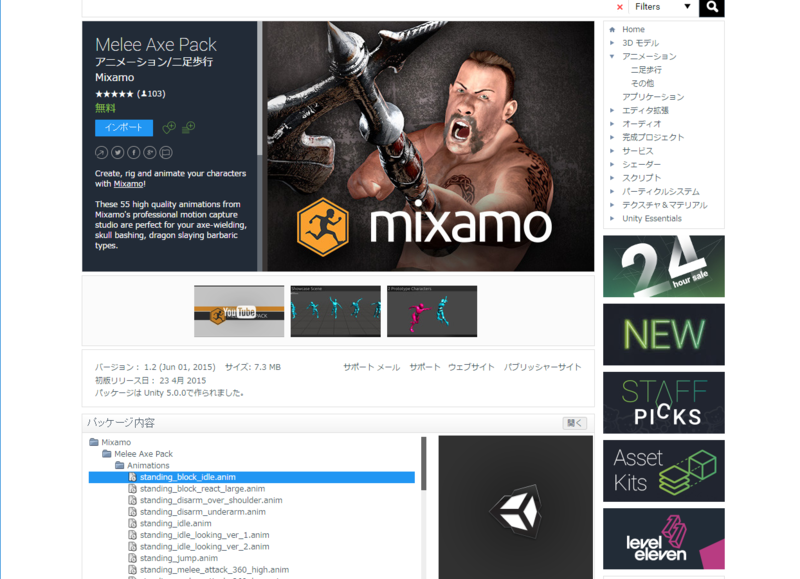Open the Unity Essentials category
This screenshot has height=579, width=800.
[652, 218]
